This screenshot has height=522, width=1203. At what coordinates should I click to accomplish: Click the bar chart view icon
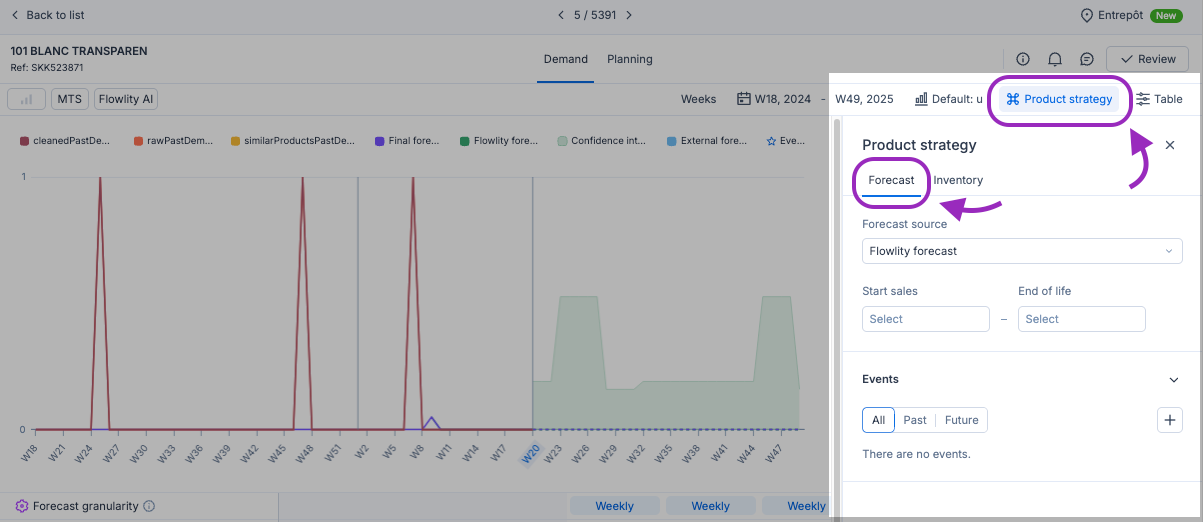tap(26, 99)
